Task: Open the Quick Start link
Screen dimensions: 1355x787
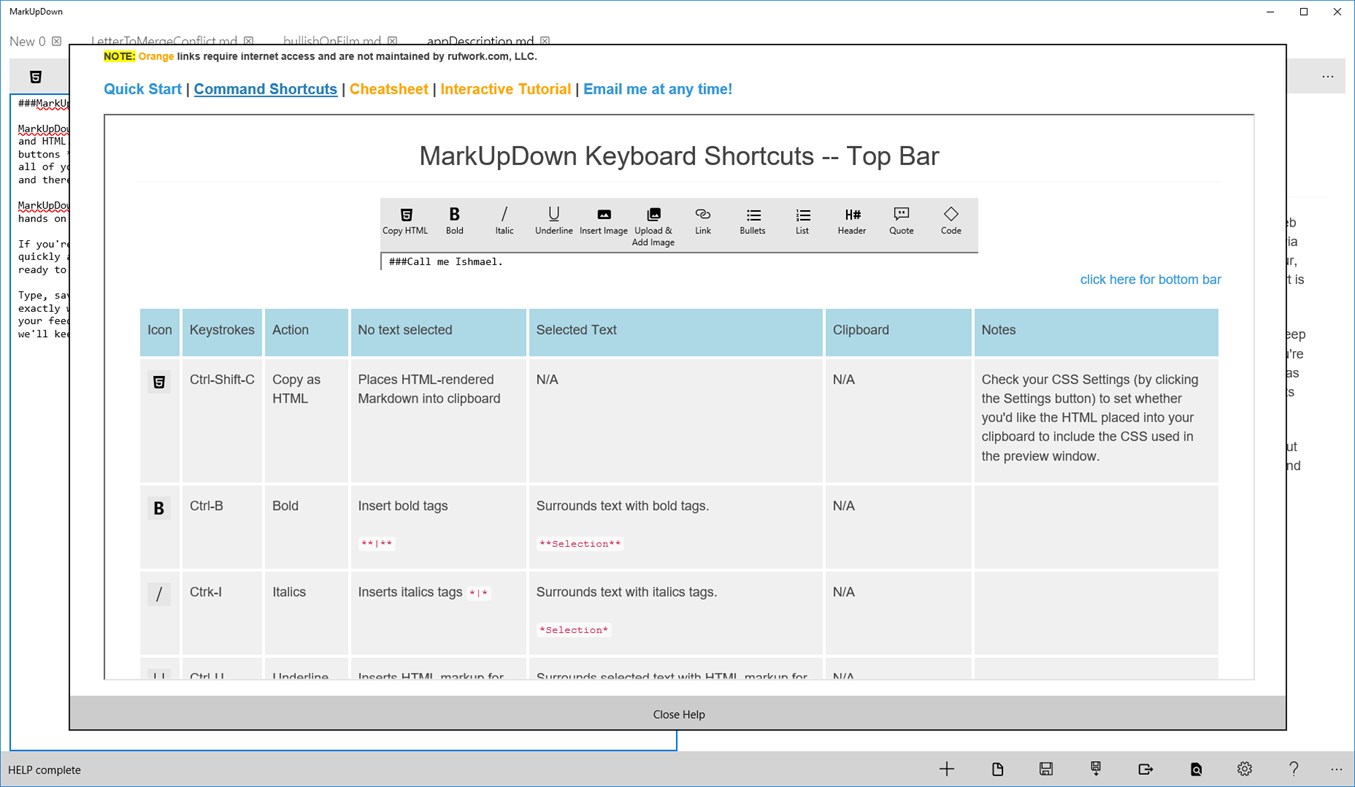Action: coord(142,89)
